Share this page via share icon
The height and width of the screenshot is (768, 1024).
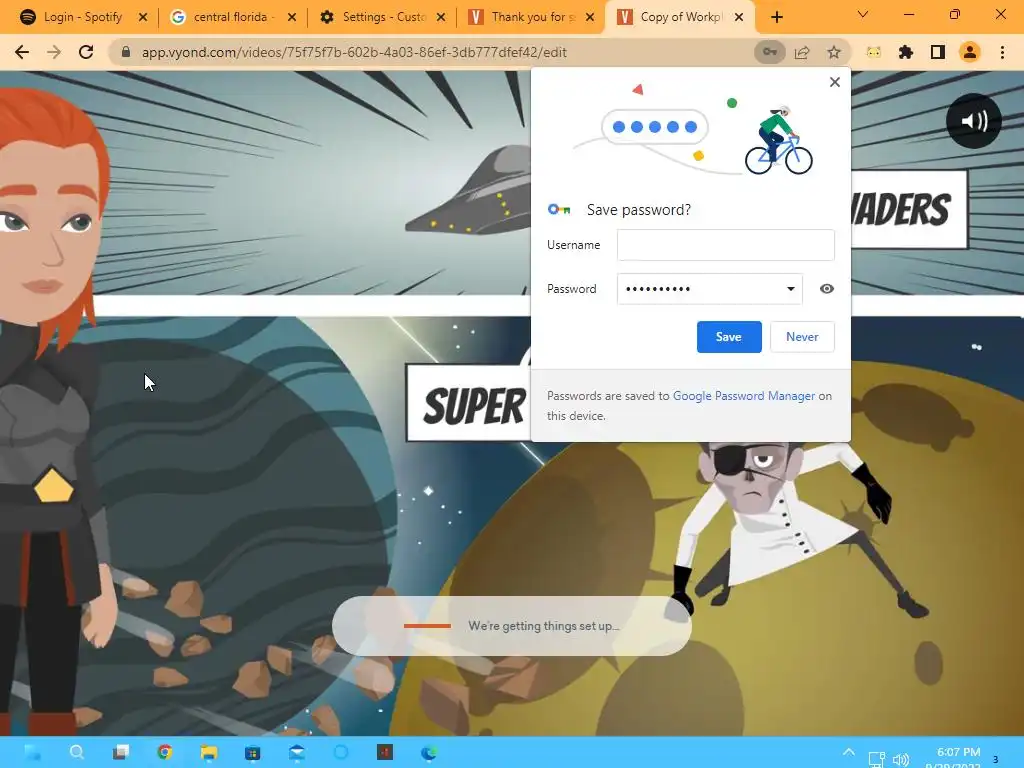pyautogui.click(x=802, y=52)
